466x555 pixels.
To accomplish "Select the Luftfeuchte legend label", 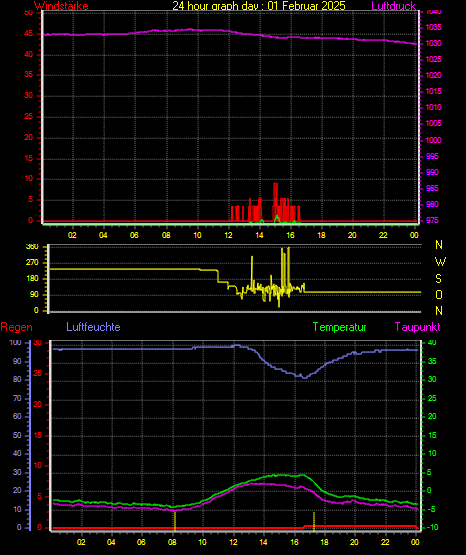I will tap(93, 327).
